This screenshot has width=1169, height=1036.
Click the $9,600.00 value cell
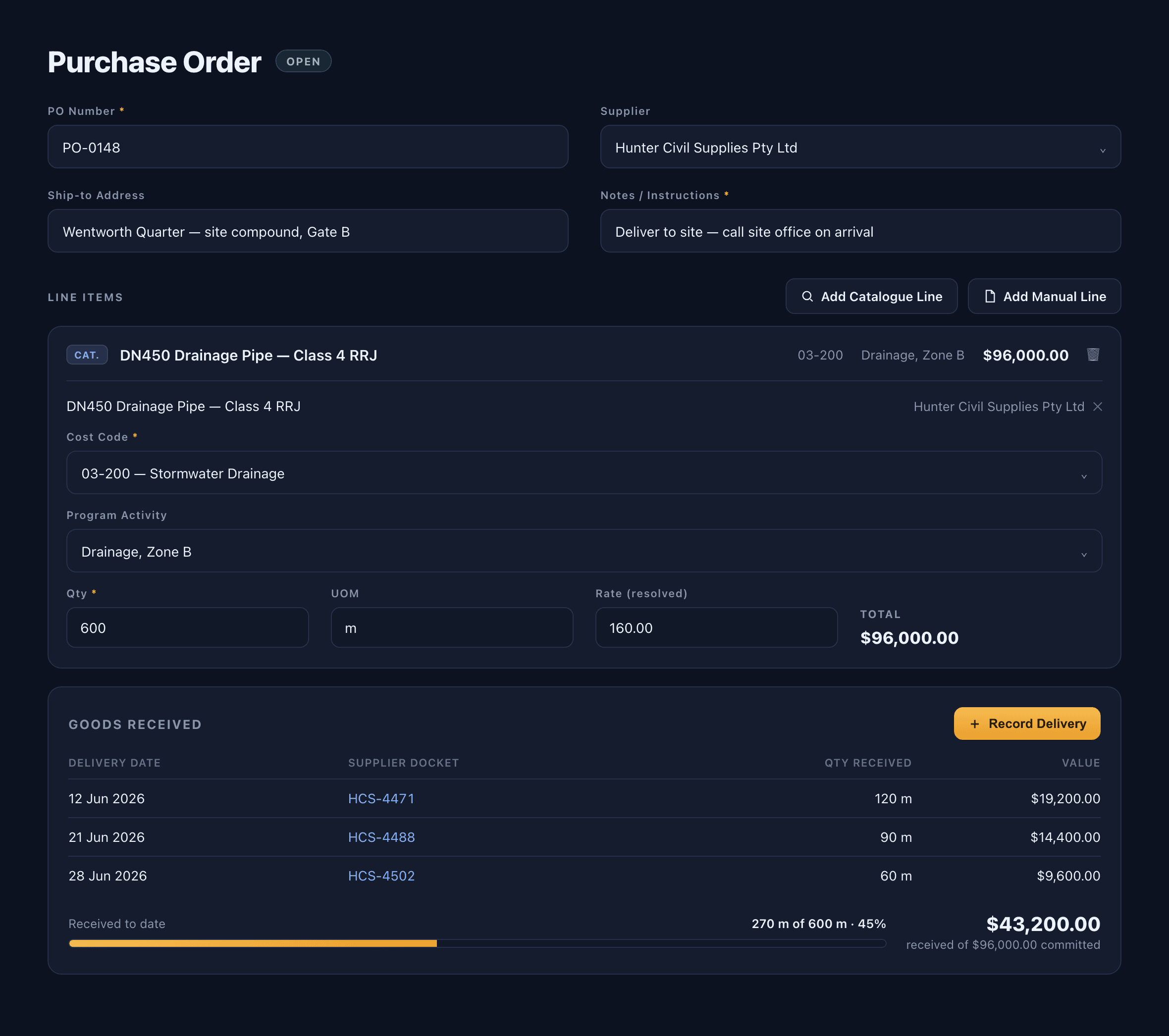coord(1068,876)
